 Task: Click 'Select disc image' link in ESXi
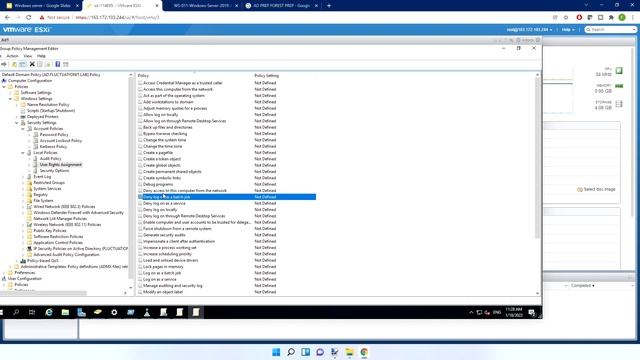596,189
